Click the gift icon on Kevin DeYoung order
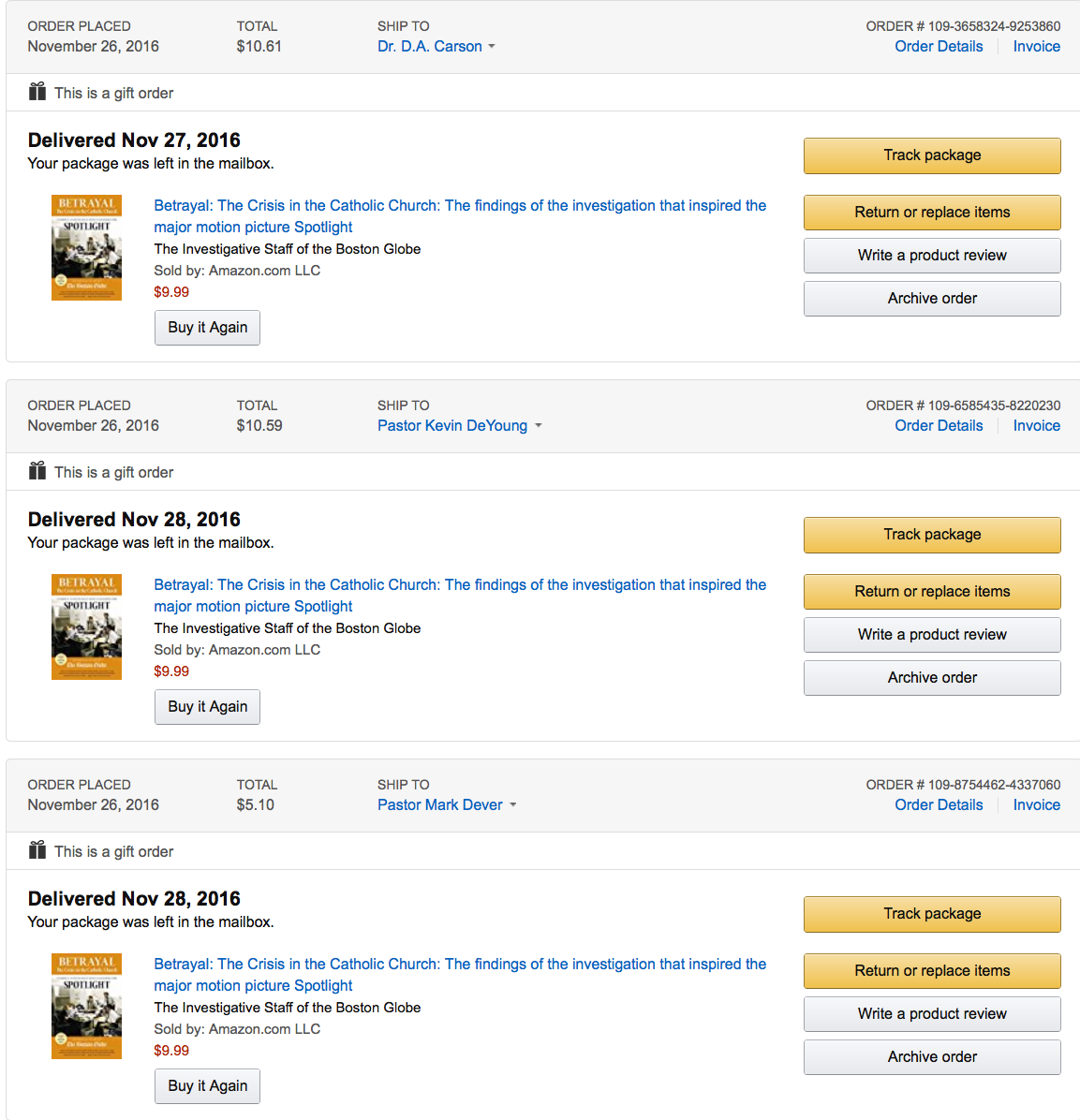Image resolution: width=1080 pixels, height=1120 pixels. [x=37, y=471]
